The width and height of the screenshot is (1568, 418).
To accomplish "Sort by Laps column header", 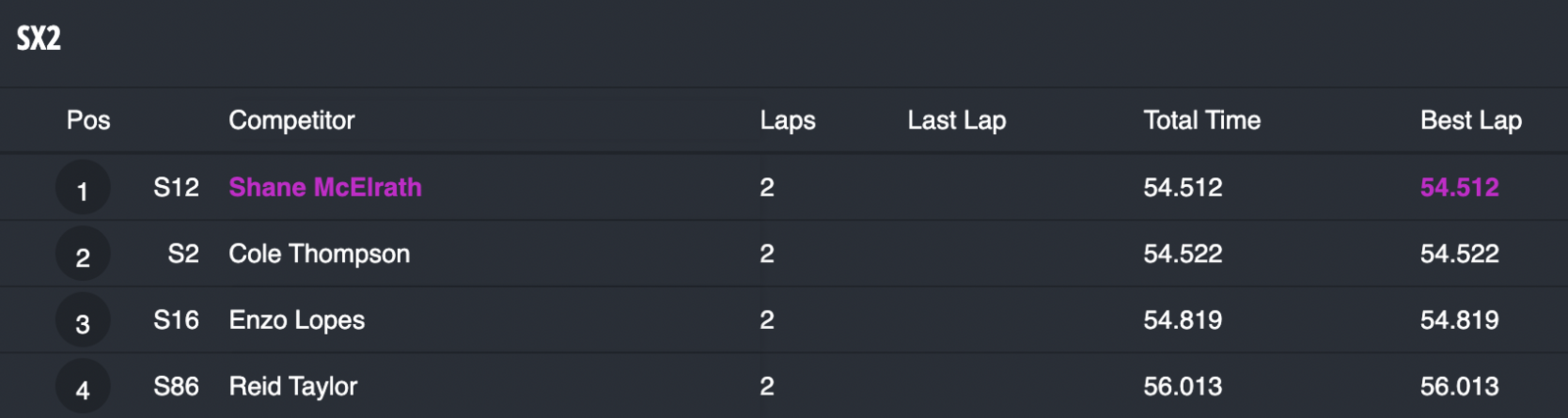I will [x=787, y=120].
